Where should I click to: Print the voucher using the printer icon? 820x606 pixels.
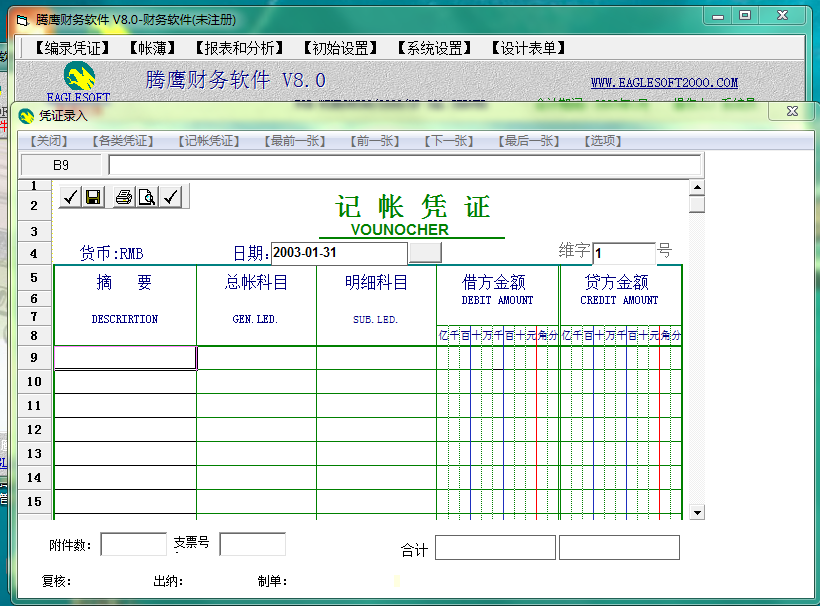pos(124,197)
